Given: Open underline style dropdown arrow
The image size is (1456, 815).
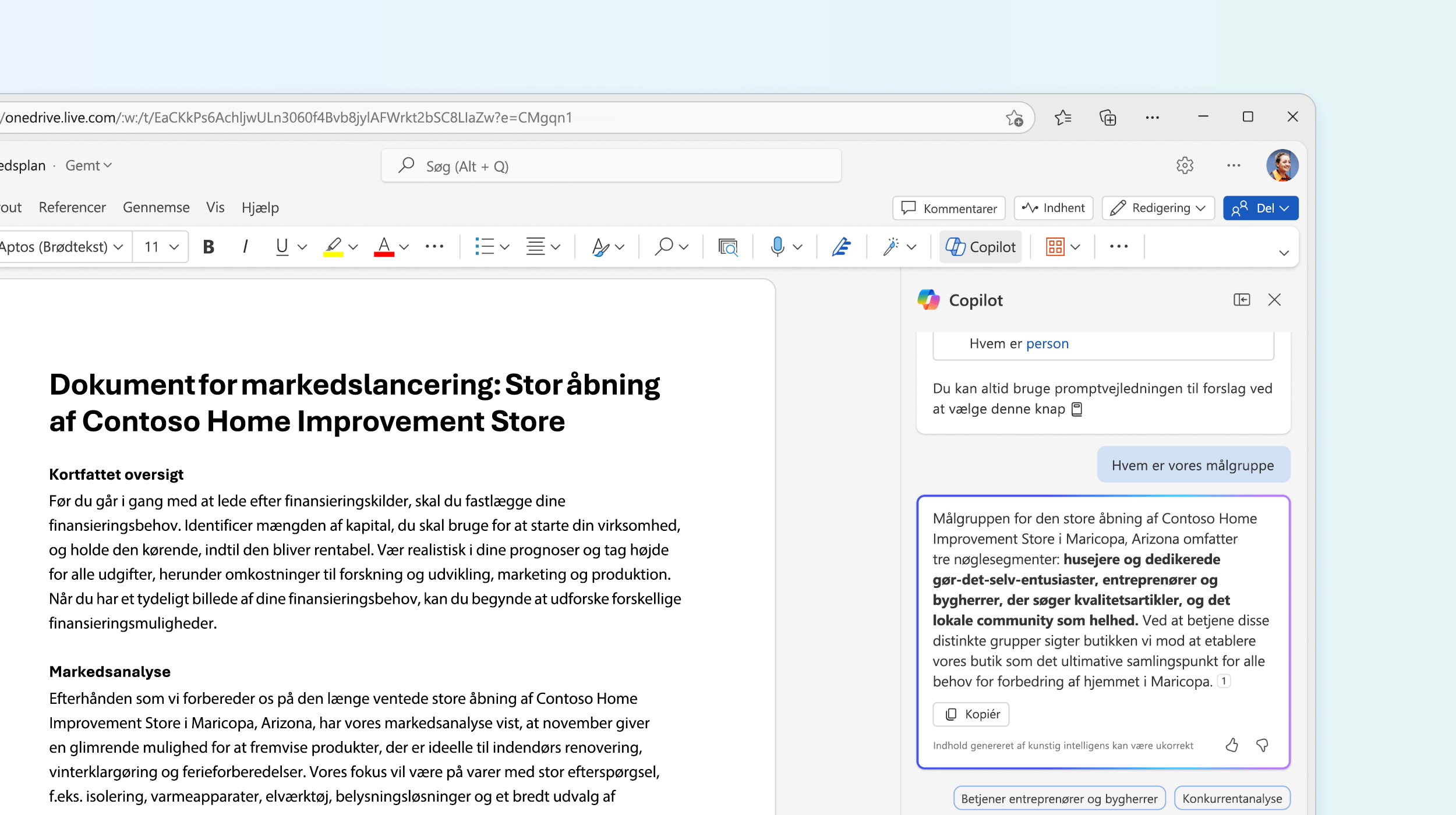Looking at the screenshot, I should [302, 247].
